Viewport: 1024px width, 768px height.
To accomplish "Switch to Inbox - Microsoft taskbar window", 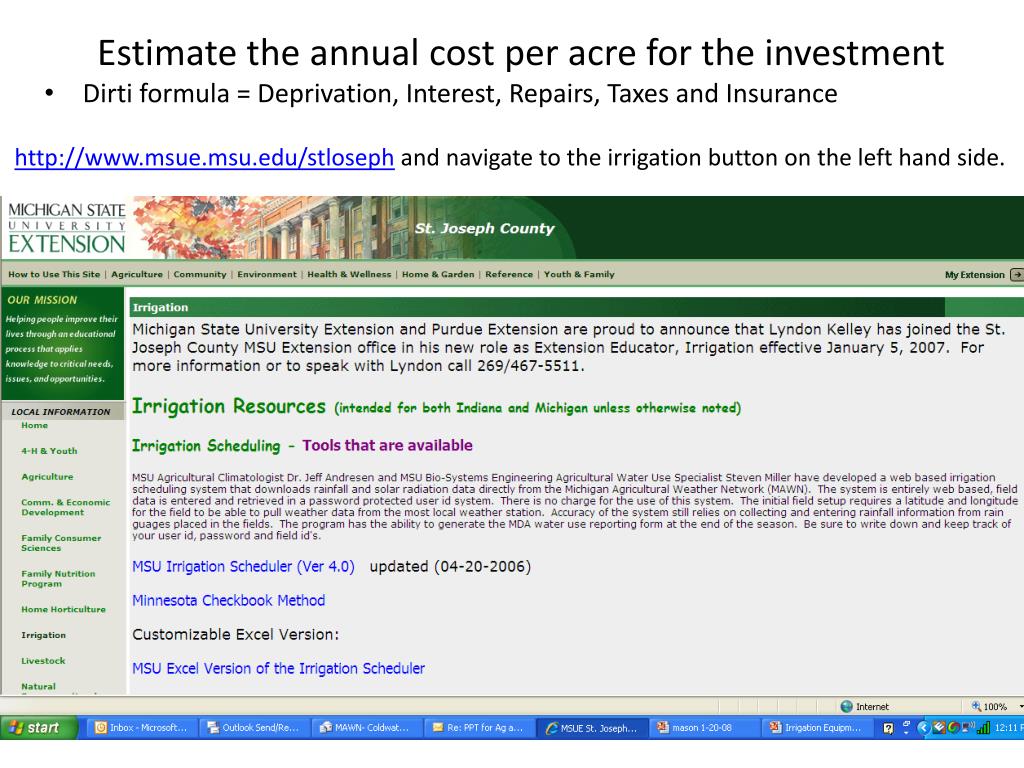I will [x=141, y=728].
